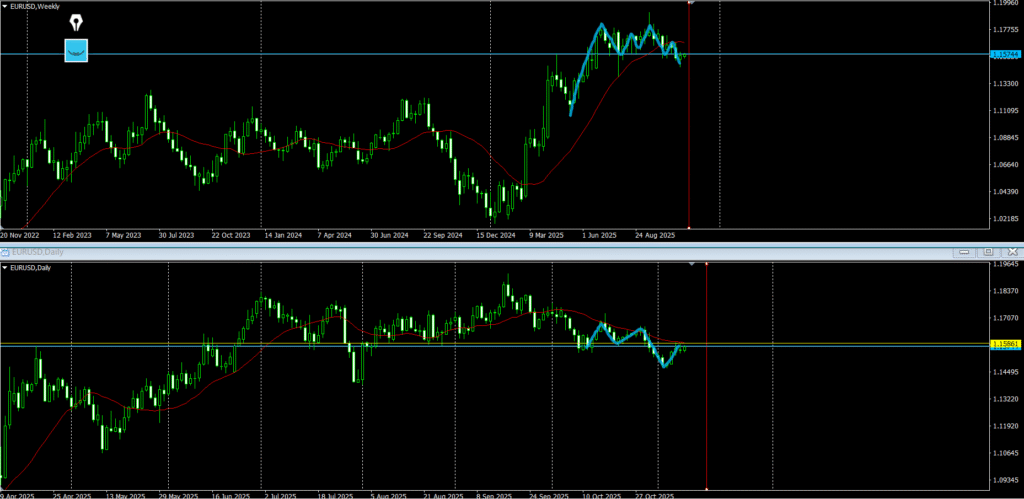
Task: Click the 1.19645 price on daily scale
Action: coord(1004,266)
